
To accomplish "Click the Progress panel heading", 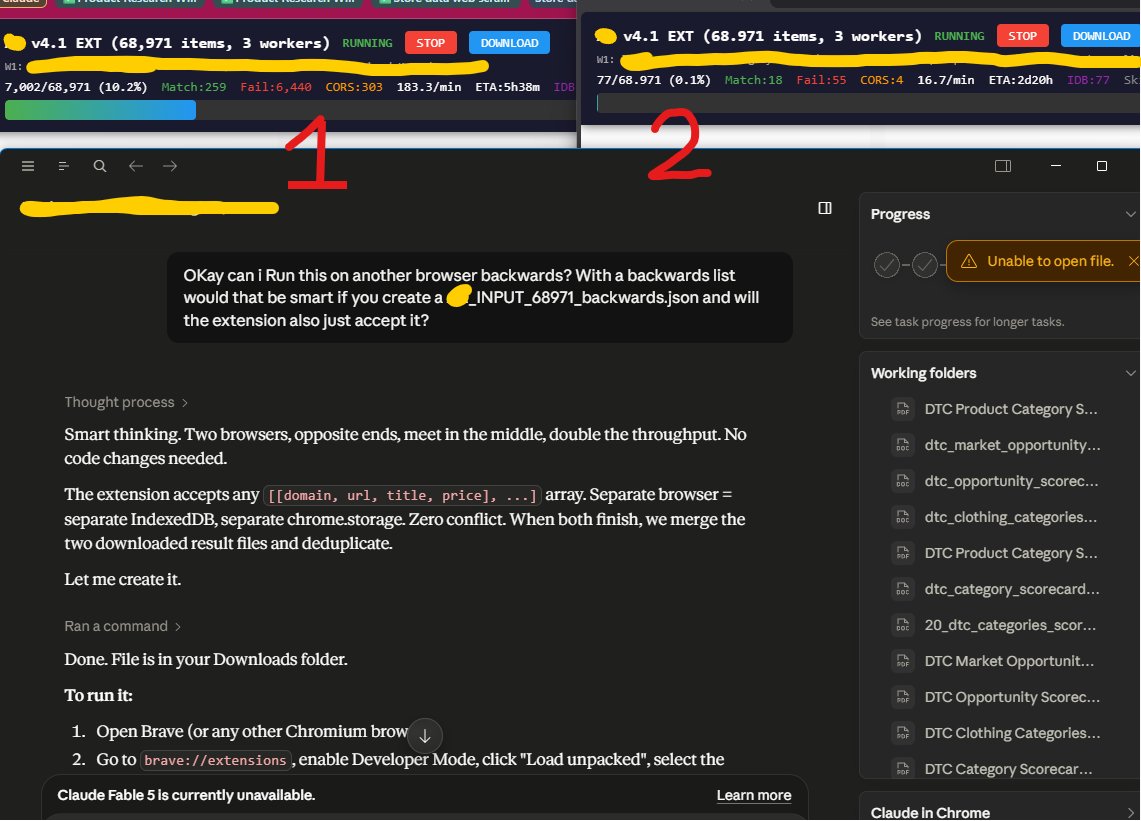I will [x=900, y=214].
